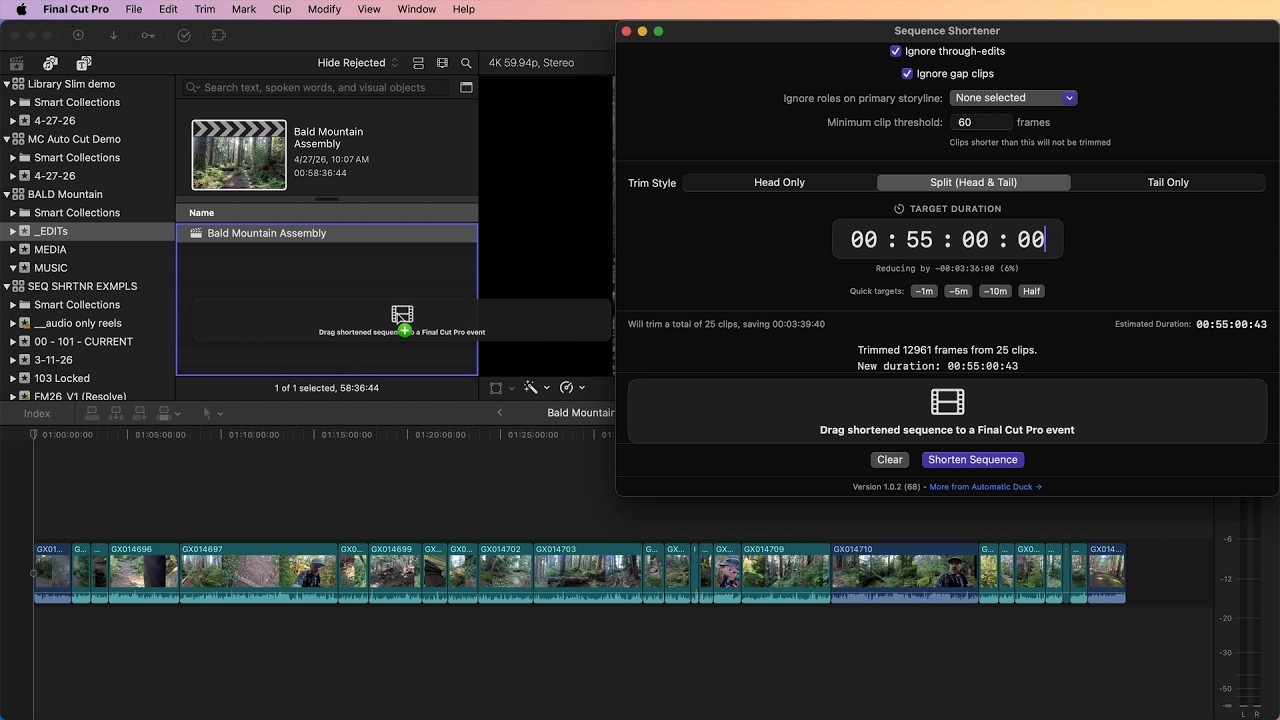Click the browser search magnifier icon

click(x=466, y=63)
